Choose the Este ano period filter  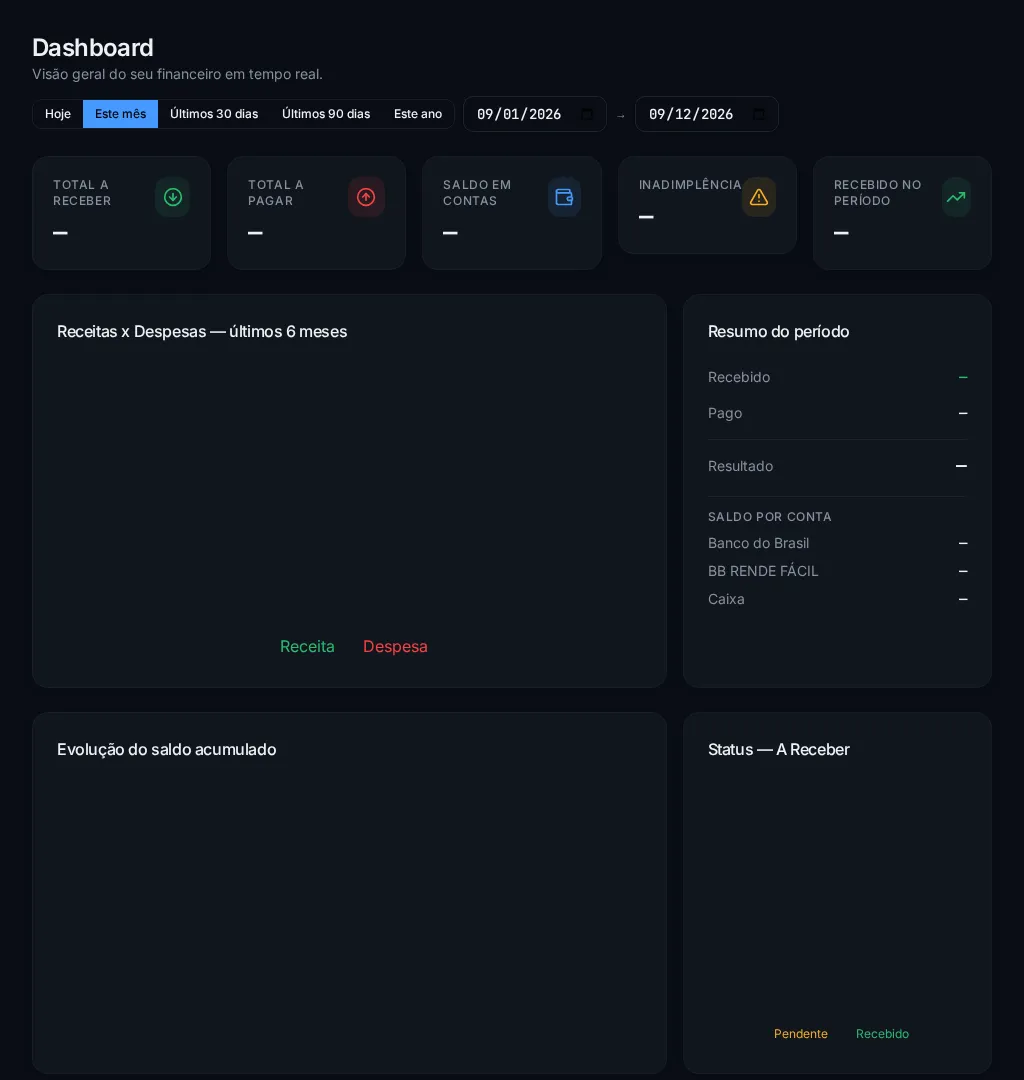click(418, 114)
